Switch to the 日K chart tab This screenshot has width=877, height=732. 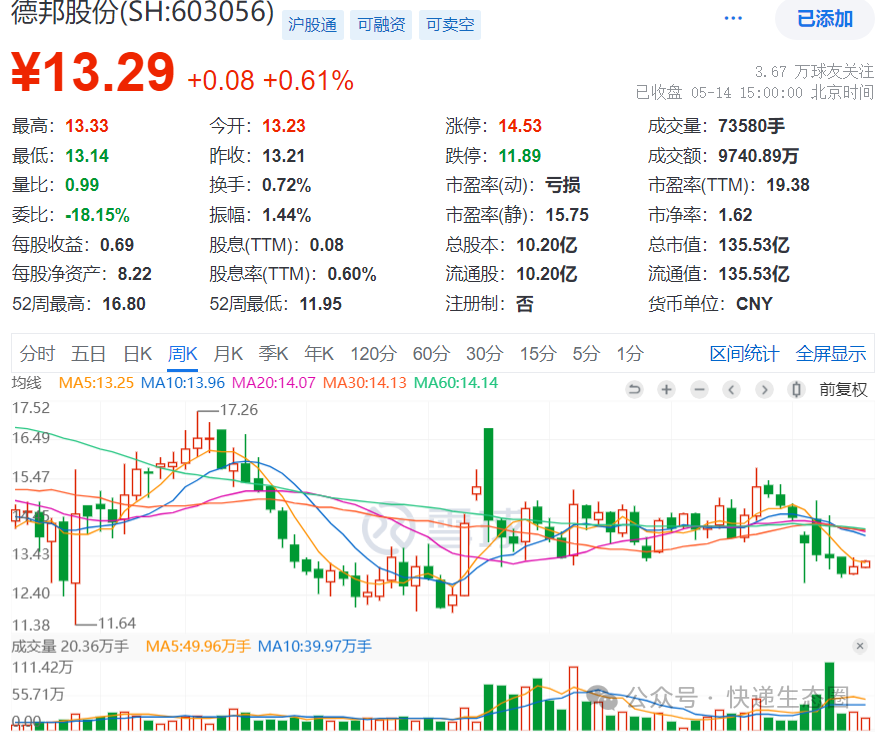(x=138, y=353)
